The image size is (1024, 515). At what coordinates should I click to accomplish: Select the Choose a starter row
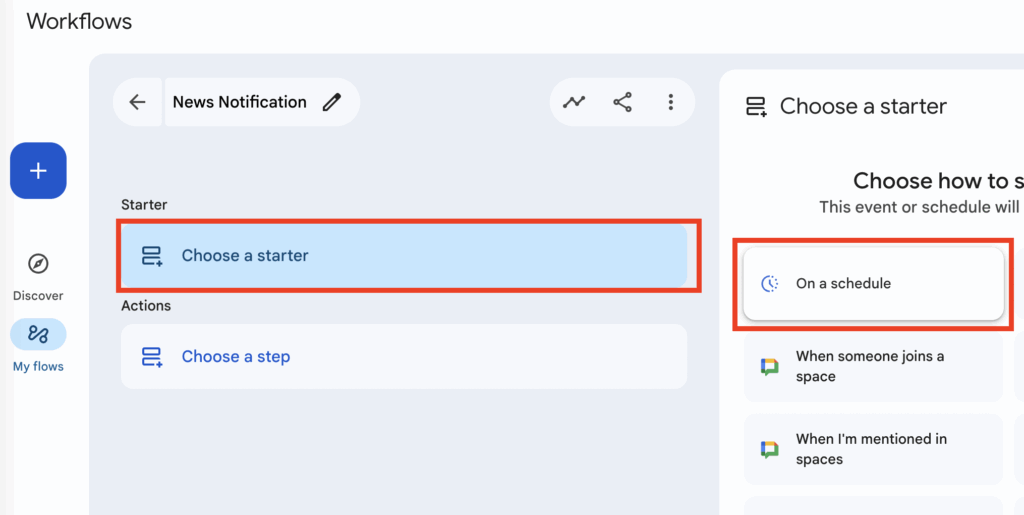(404, 256)
